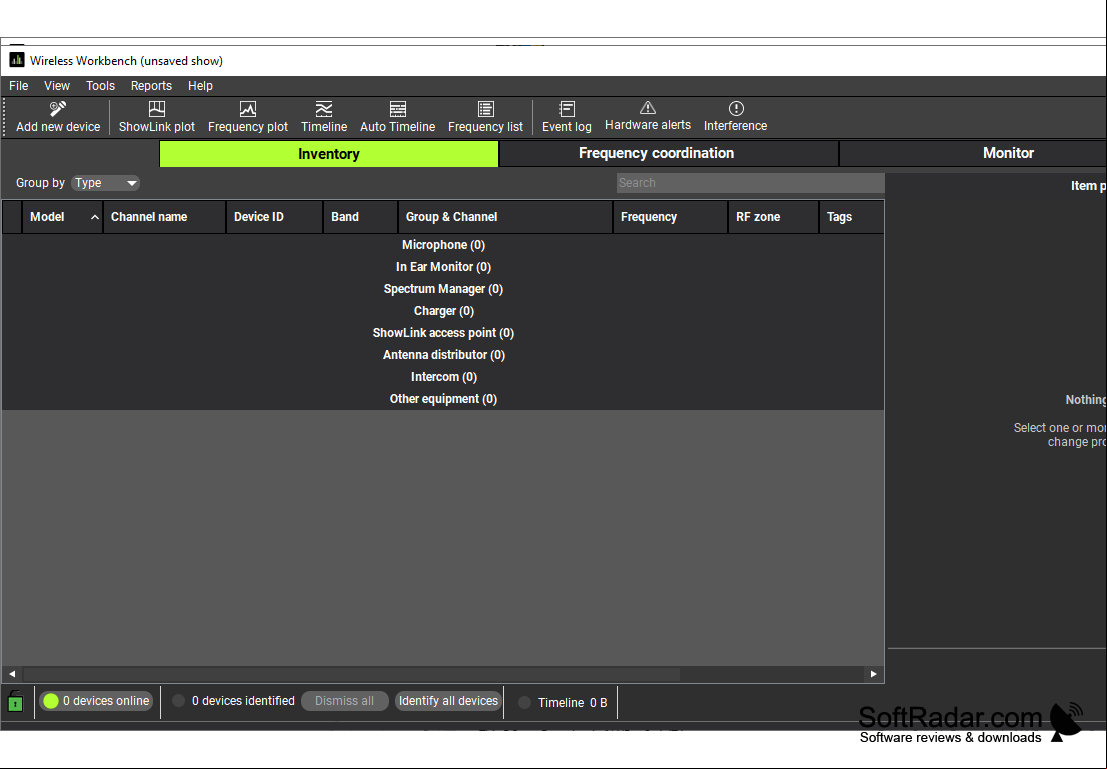This screenshot has height=769, width=1107.
Task: Click the Dismiss all button
Action: (x=345, y=701)
